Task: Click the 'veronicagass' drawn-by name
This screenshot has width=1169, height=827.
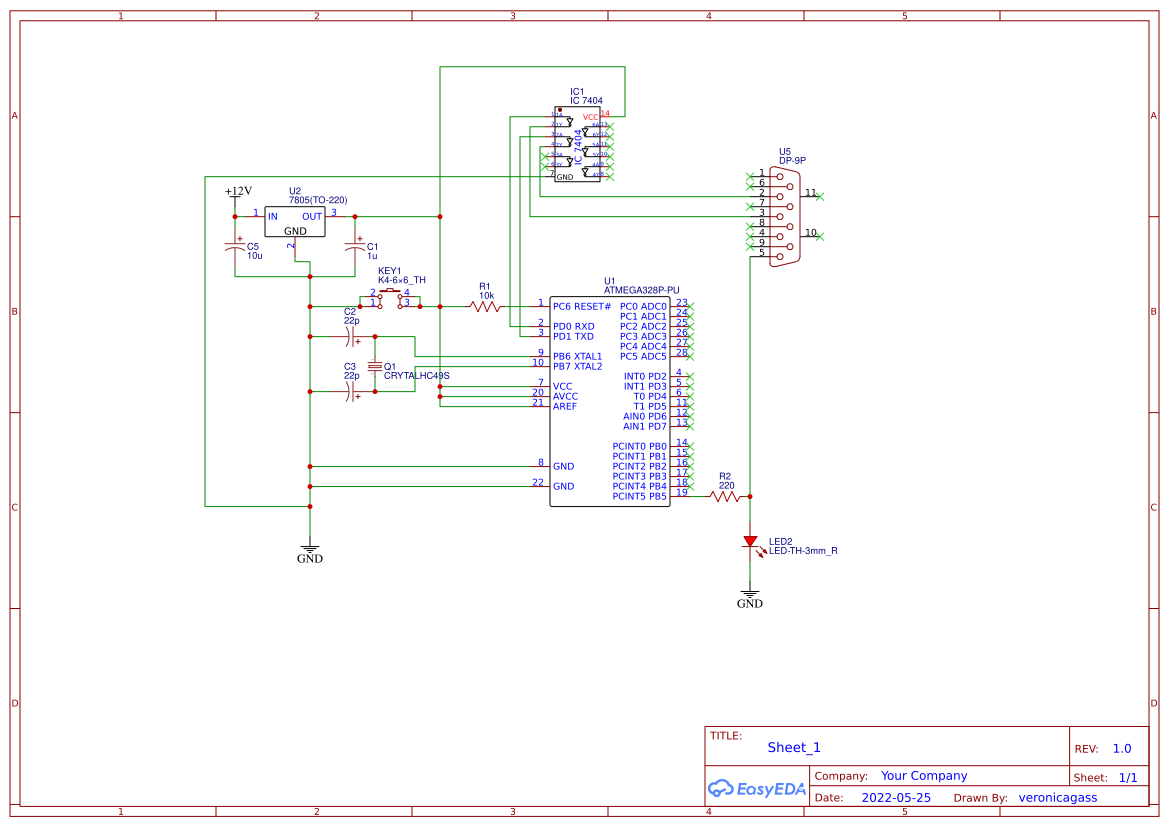Action: point(1058,798)
